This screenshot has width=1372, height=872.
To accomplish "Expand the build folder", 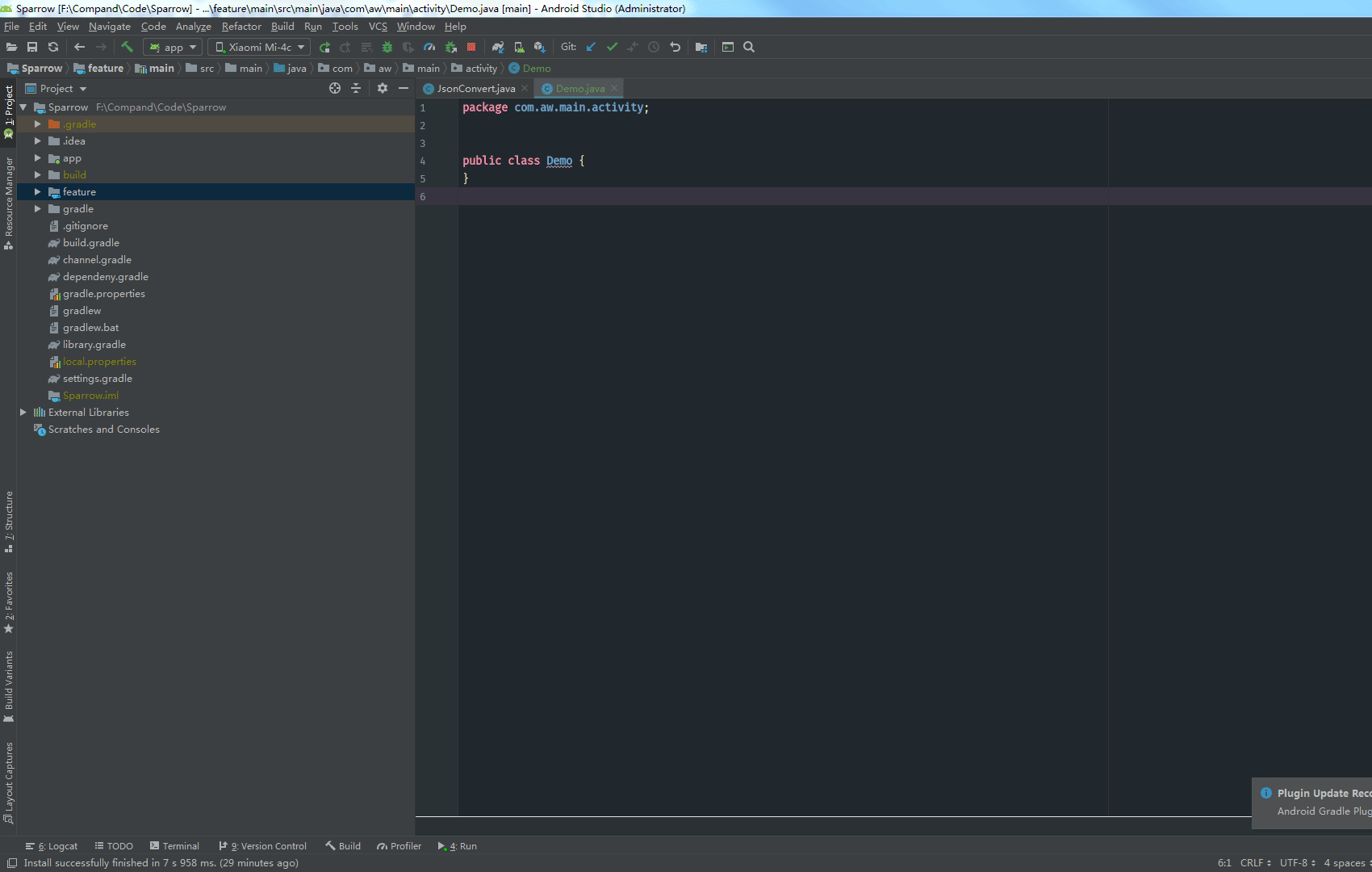I will point(38,174).
